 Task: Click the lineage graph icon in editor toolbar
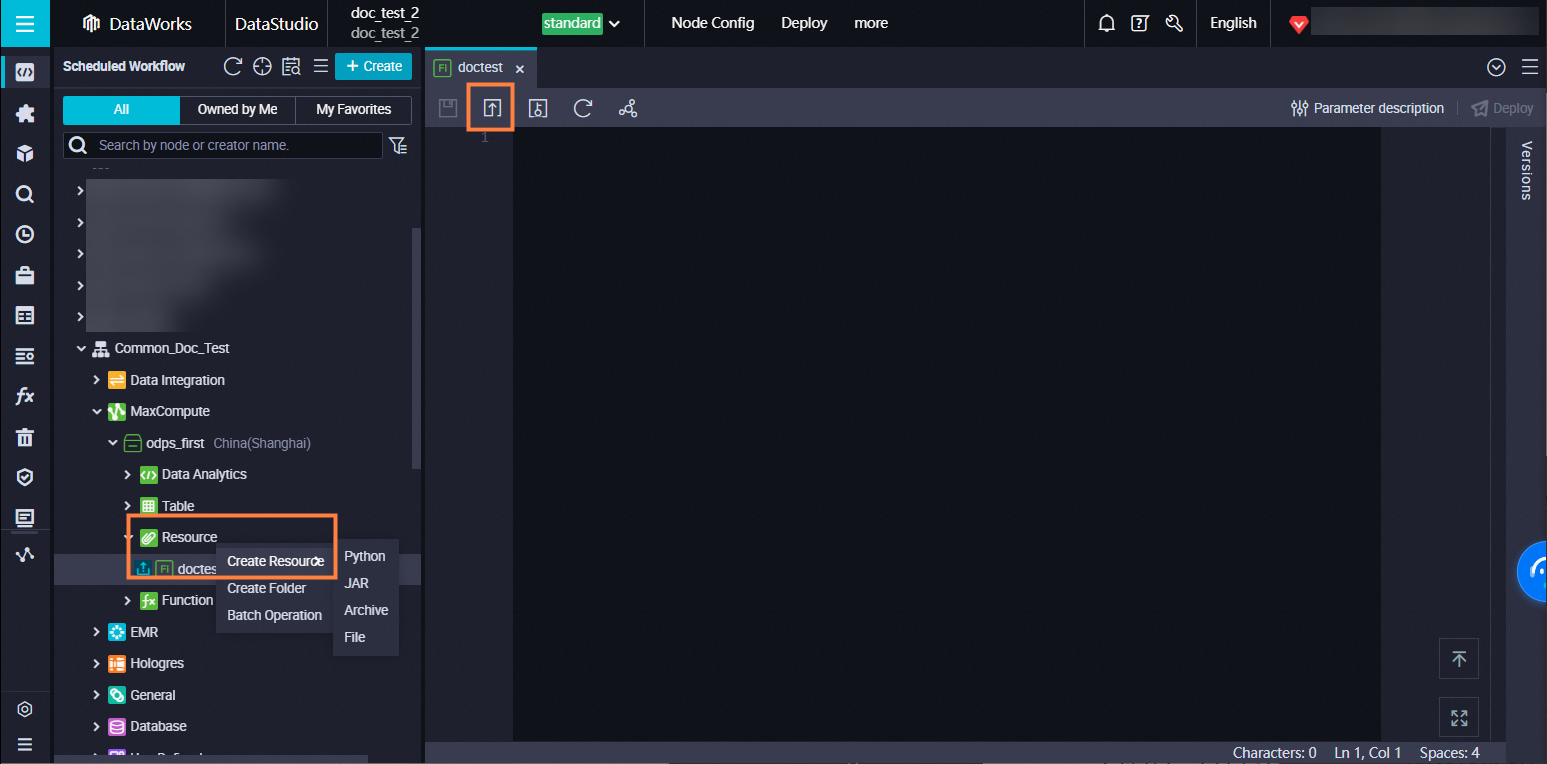click(x=628, y=108)
